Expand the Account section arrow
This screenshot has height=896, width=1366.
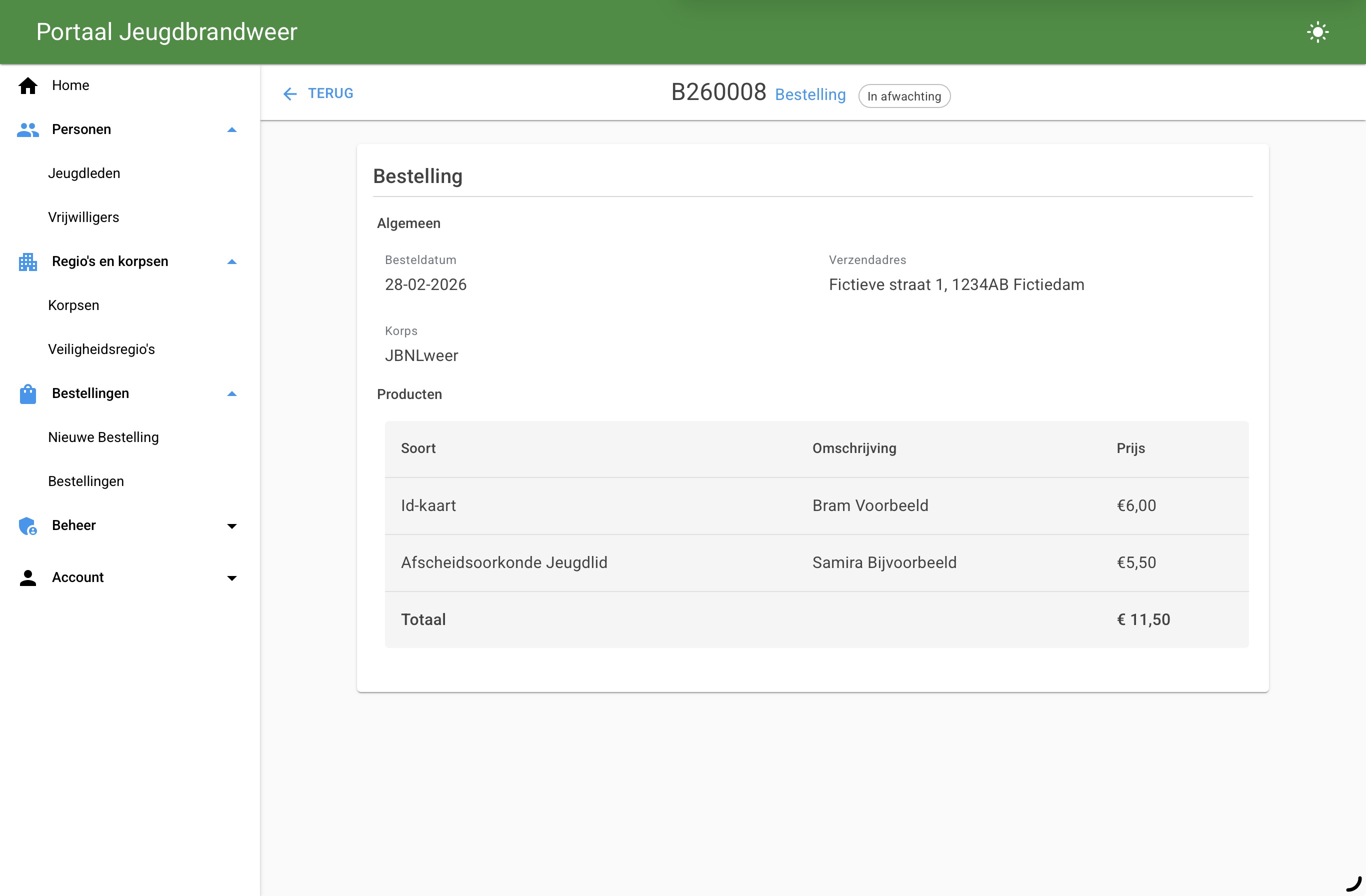(x=232, y=577)
